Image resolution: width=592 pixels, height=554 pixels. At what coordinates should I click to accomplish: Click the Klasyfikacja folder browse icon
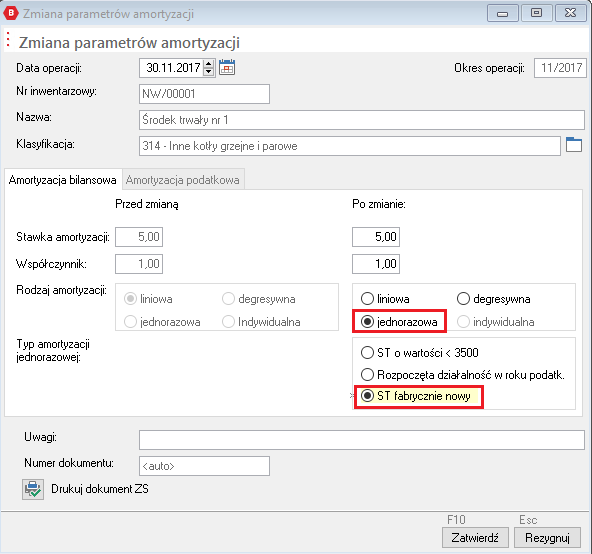tap(574, 145)
